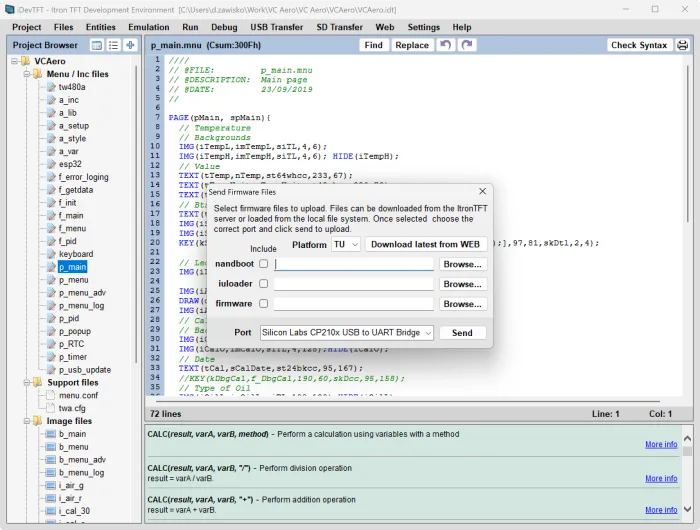700x530 pixels.
Task: Open the a_style file
Action: point(72,138)
